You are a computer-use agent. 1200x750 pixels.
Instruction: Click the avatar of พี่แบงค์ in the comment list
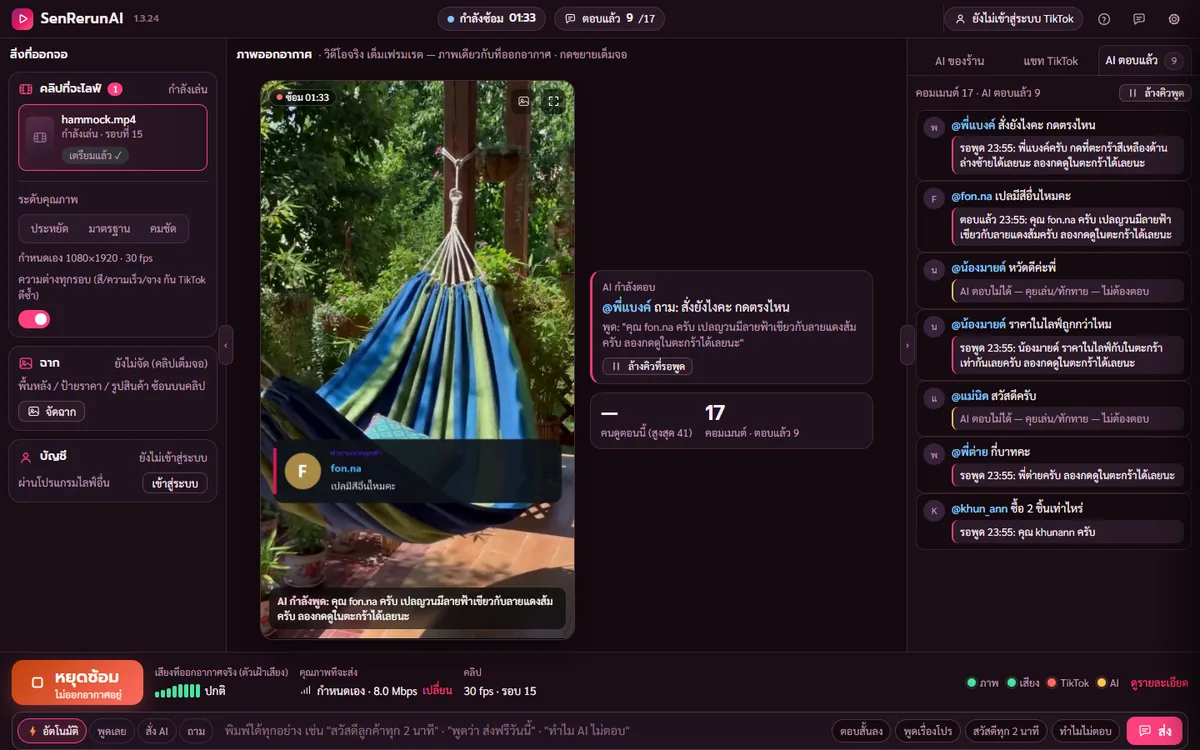click(x=934, y=128)
